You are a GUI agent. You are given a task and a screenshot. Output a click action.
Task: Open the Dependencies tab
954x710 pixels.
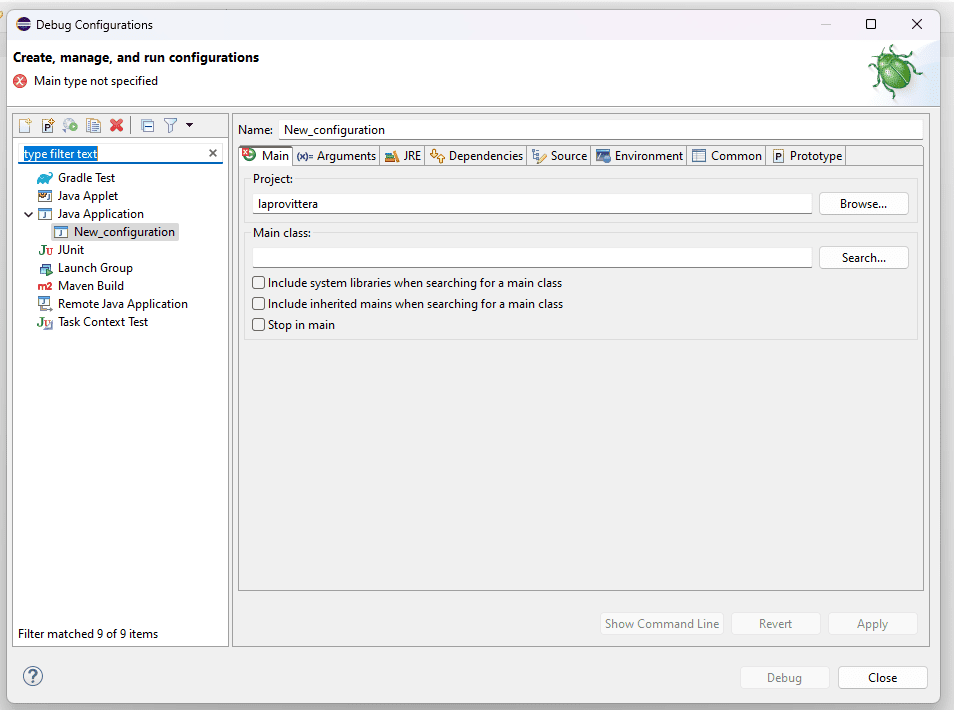[x=476, y=156]
